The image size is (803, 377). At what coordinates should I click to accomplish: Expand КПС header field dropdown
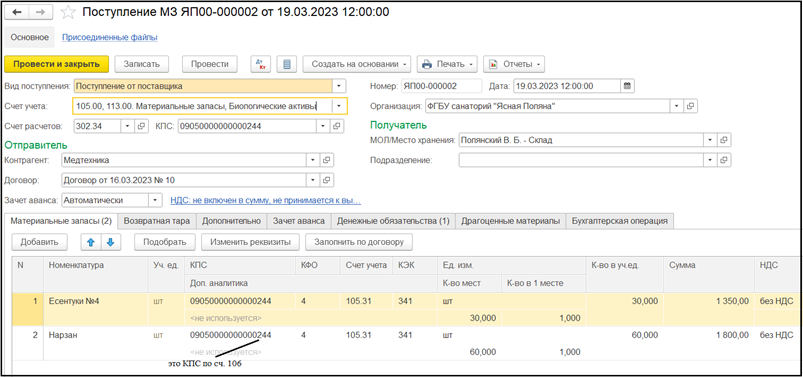point(324,126)
